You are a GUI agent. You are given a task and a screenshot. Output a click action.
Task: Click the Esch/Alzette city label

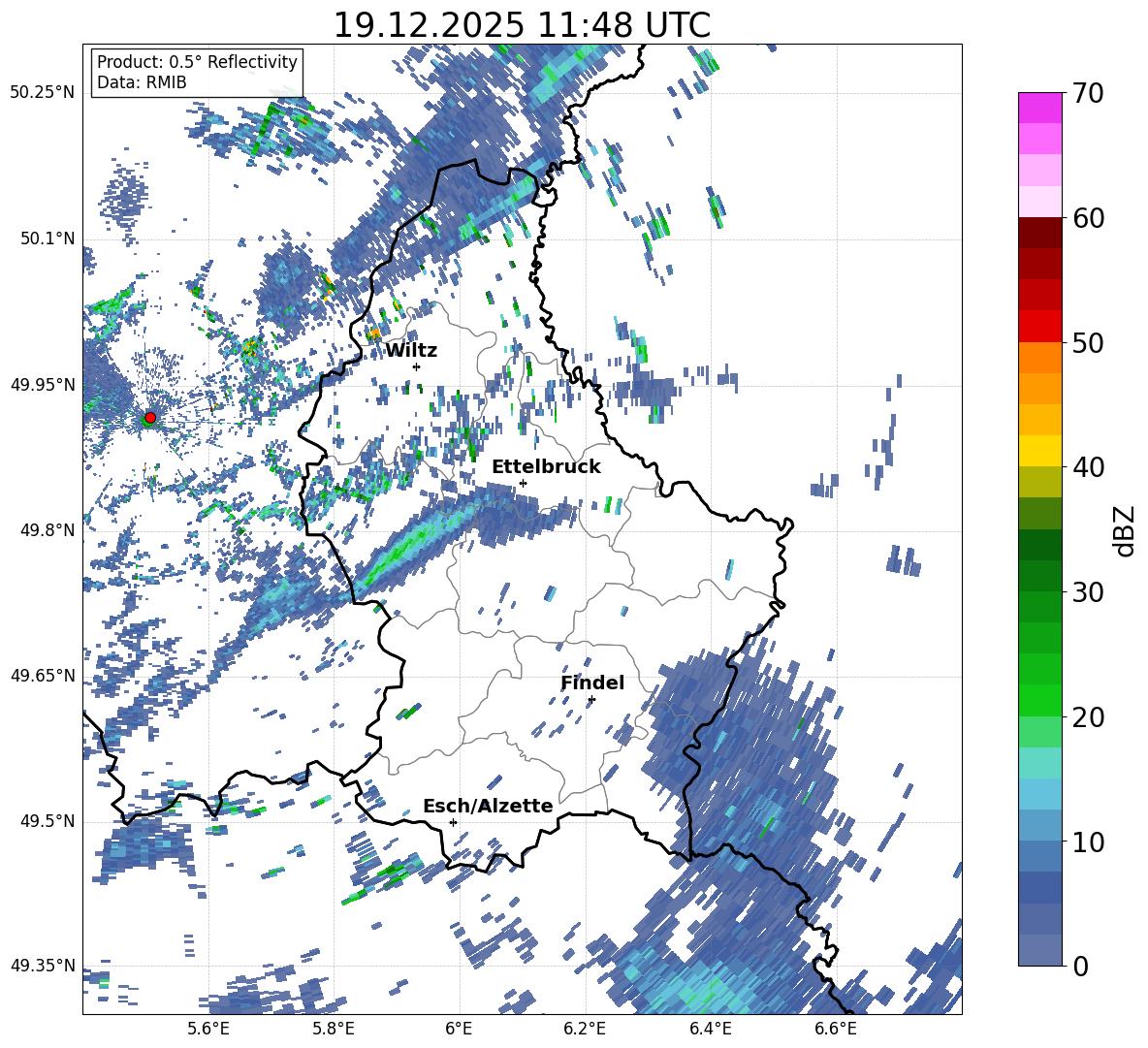coord(488,806)
